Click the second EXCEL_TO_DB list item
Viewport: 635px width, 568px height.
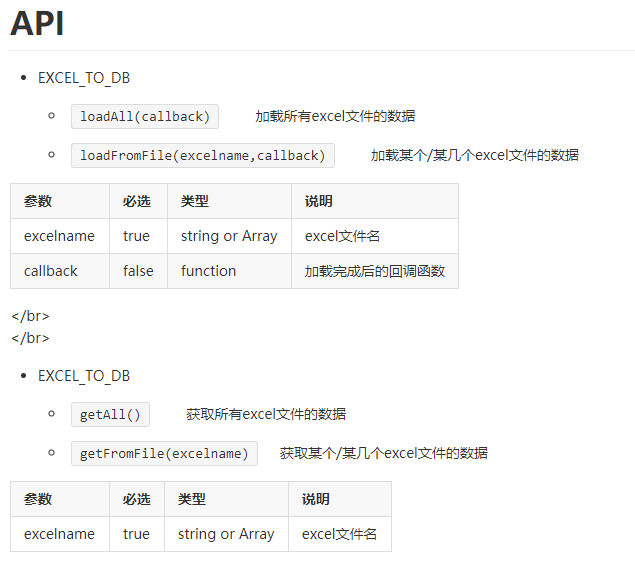pos(84,376)
